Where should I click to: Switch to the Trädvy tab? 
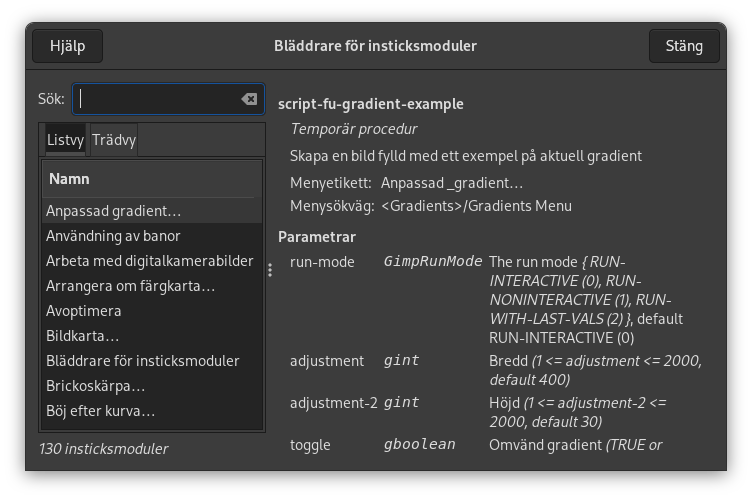tap(113, 140)
